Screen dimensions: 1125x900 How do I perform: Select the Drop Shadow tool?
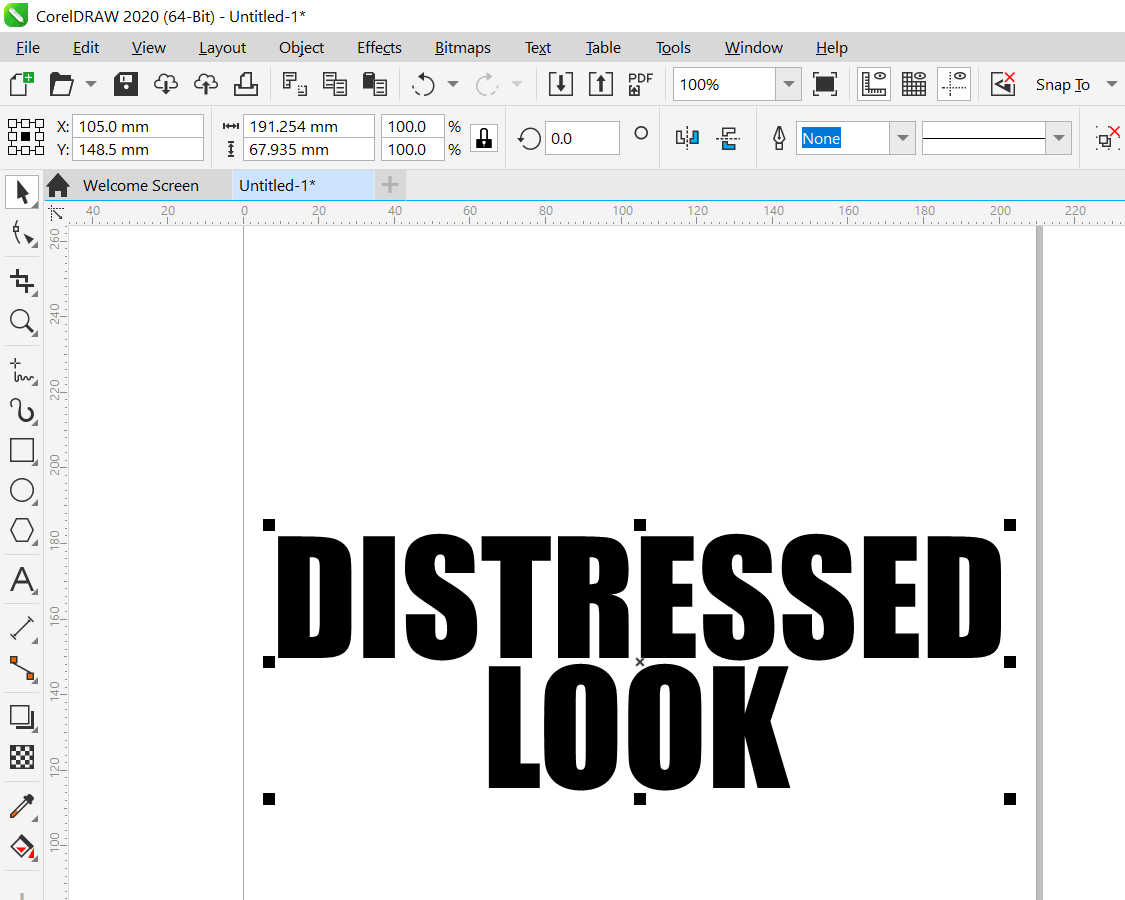[x=22, y=717]
